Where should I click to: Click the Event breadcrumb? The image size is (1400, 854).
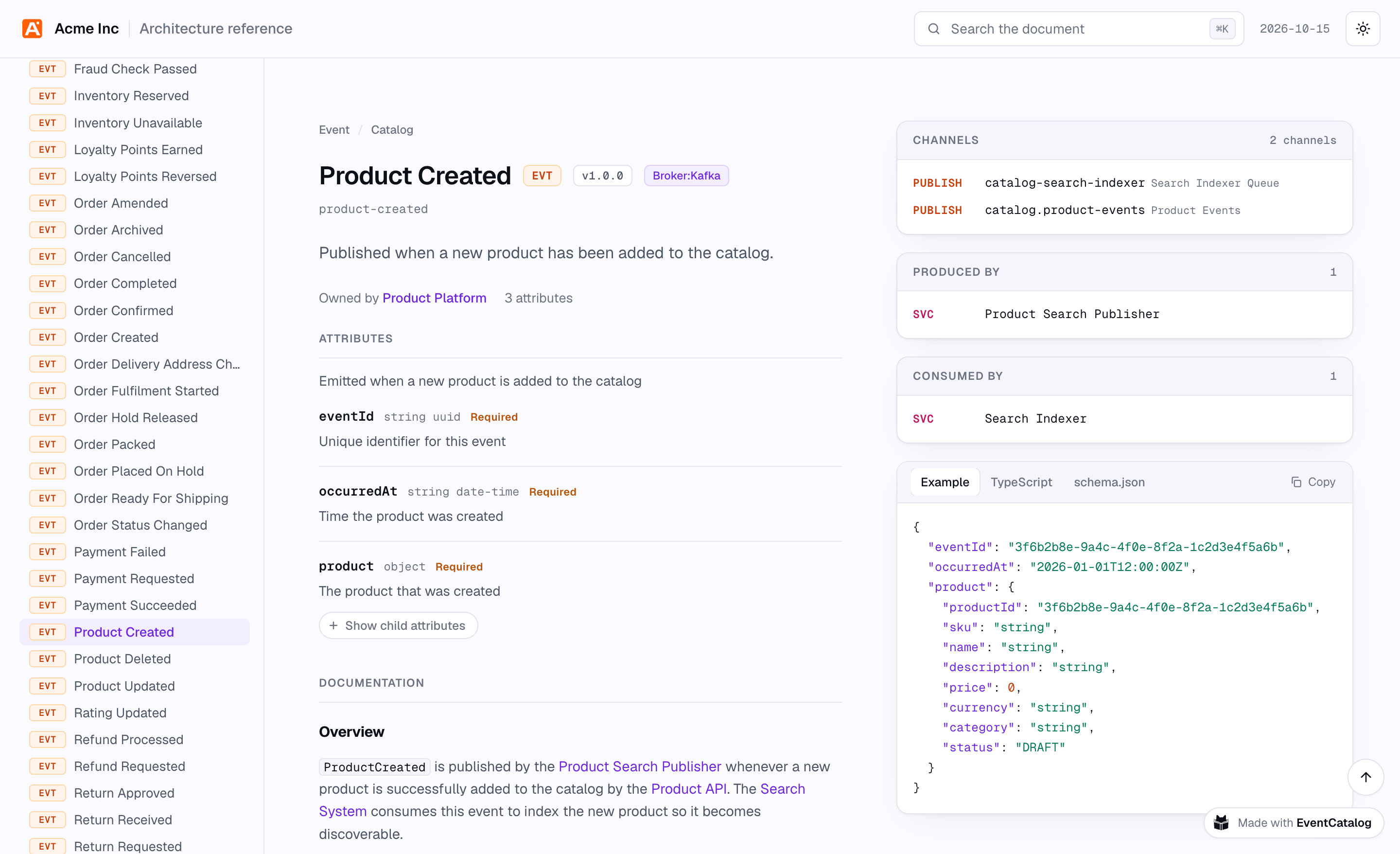[x=333, y=130]
